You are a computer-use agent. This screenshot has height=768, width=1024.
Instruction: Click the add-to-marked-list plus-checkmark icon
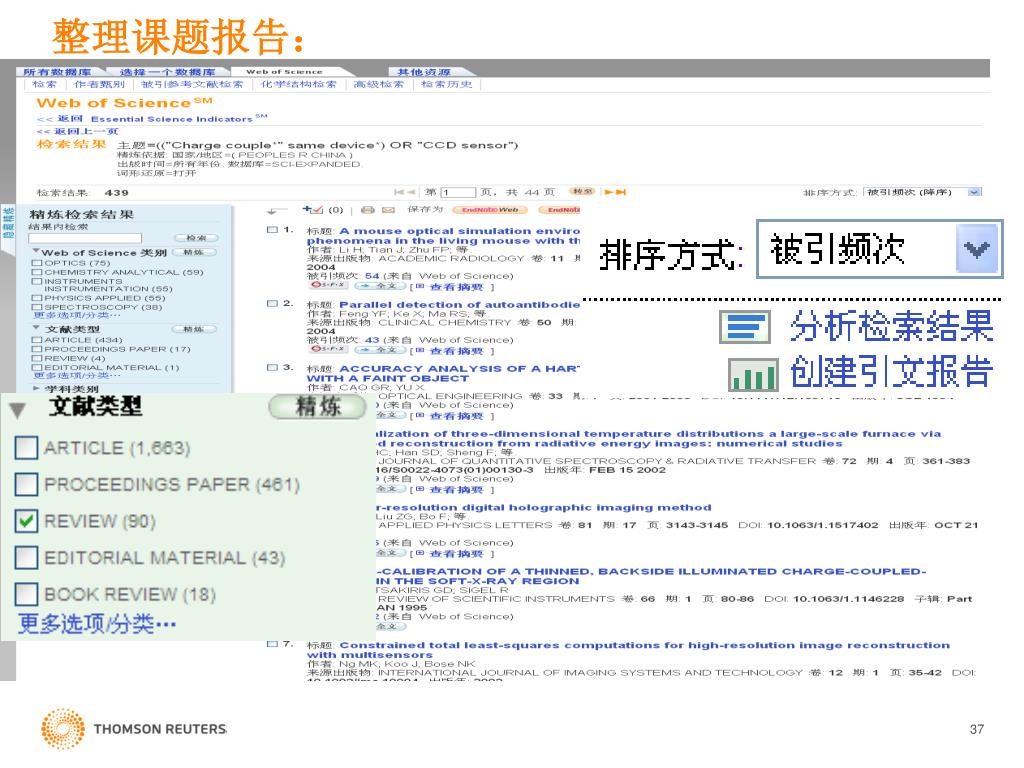point(313,210)
